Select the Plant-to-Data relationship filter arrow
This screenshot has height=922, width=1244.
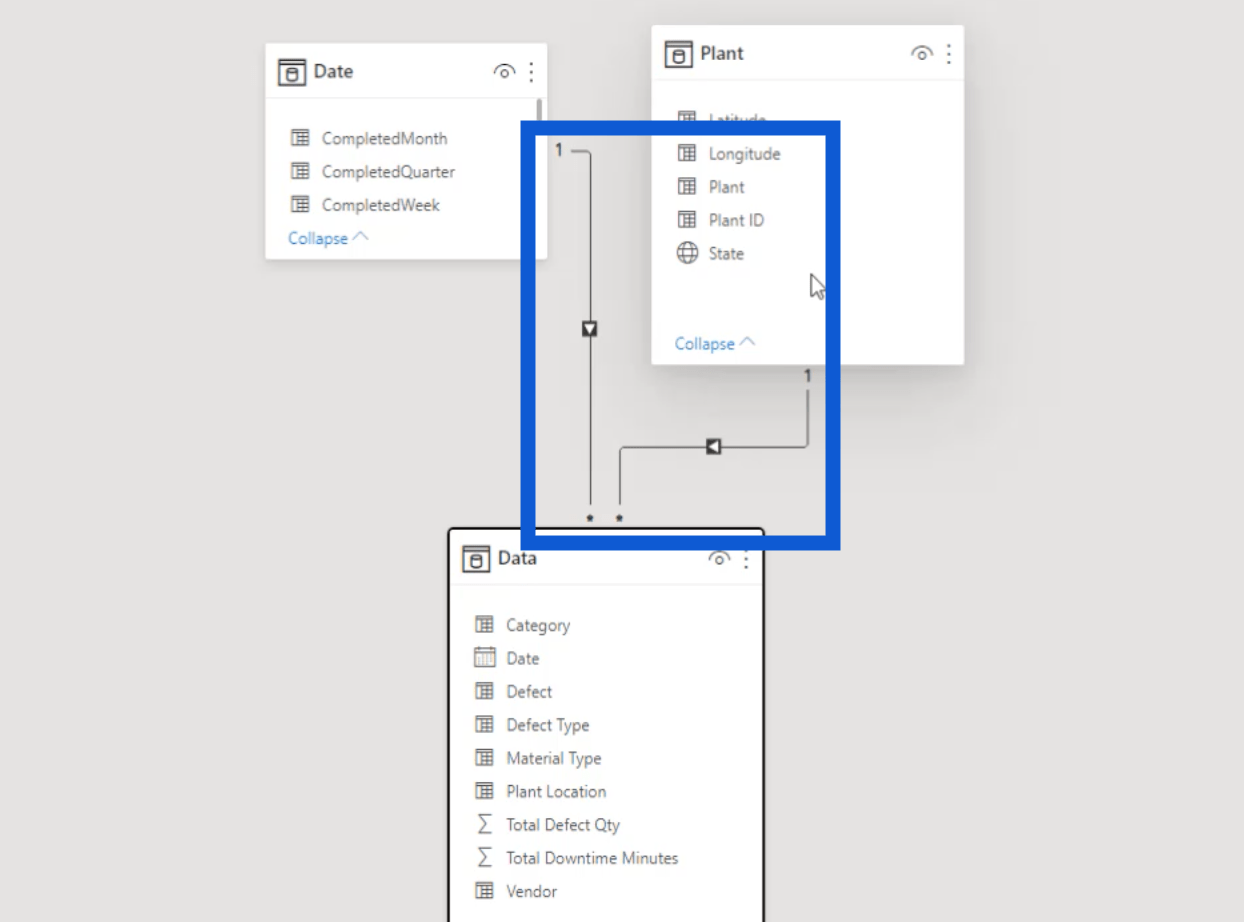[713, 446]
